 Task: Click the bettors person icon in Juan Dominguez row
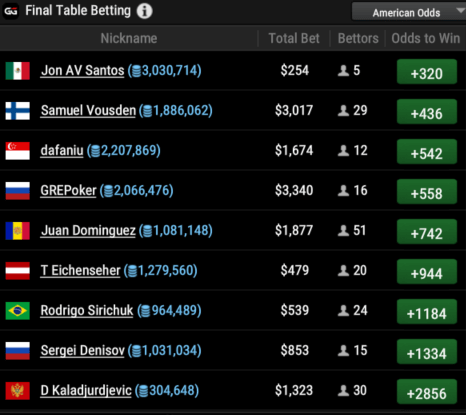pos(343,230)
